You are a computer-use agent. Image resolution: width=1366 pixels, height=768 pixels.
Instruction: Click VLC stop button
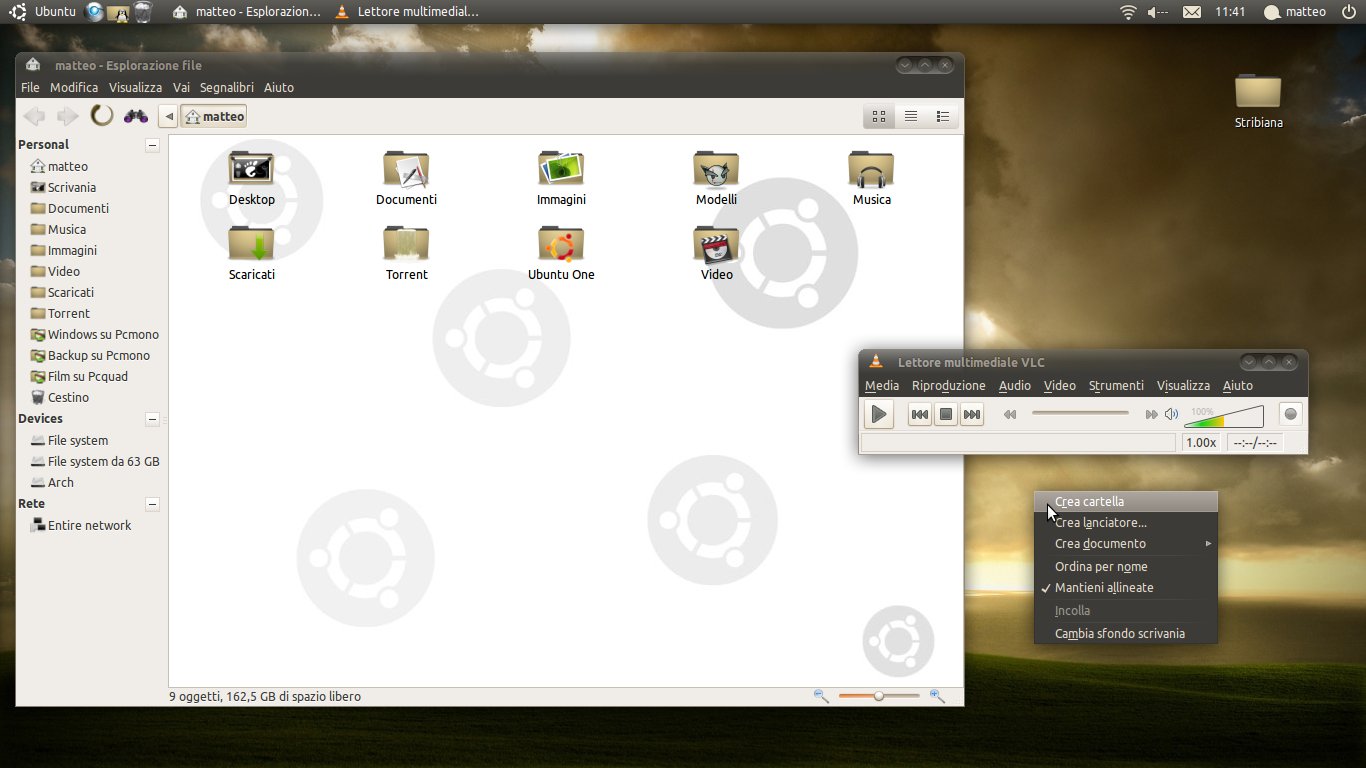click(x=946, y=414)
